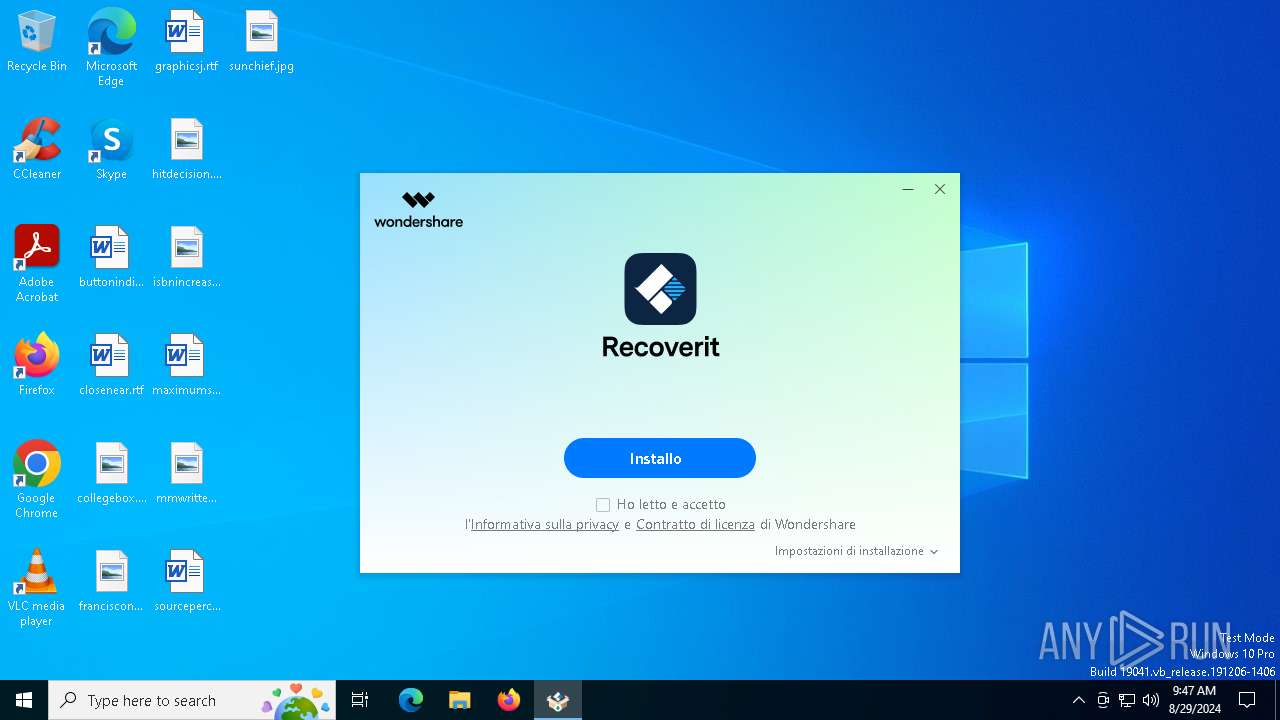Select the isbnincreas image file icon
The image size is (1280, 720).
(186, 258)
